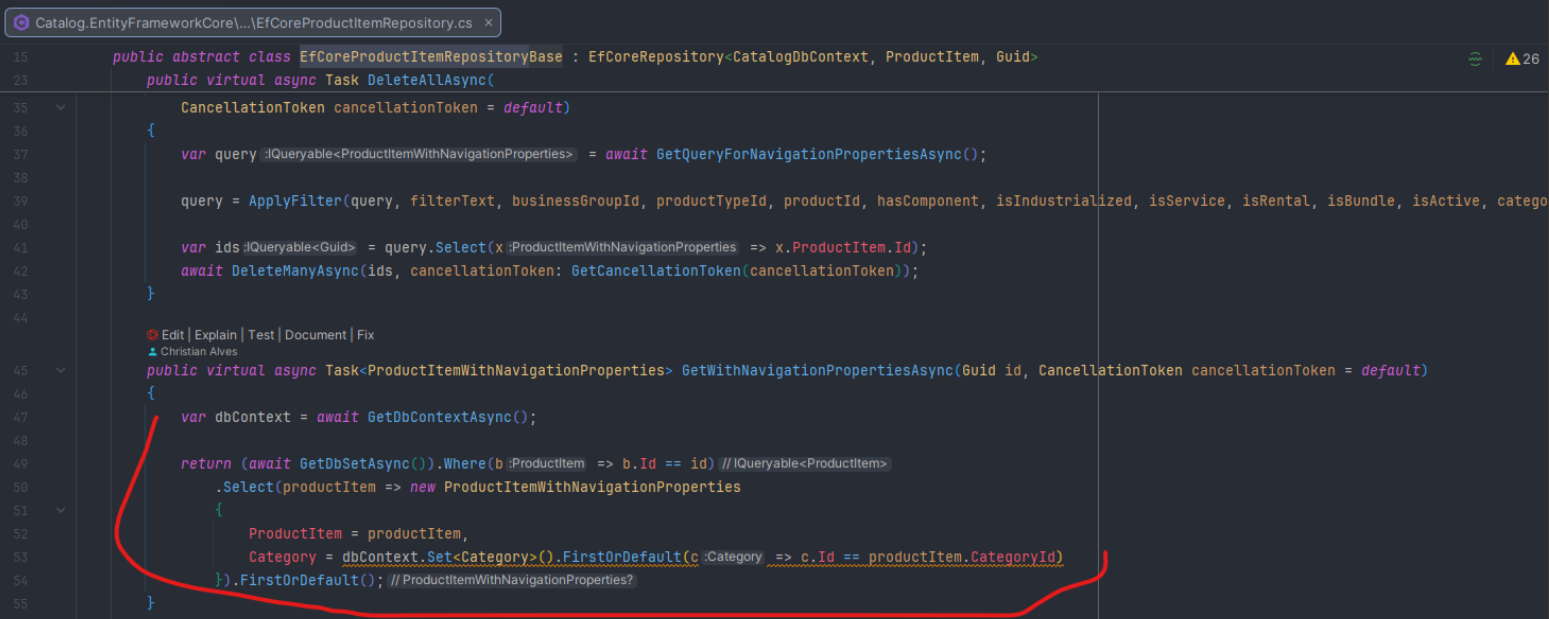Click the DeleteAllAsync method name

pos(427,80)
